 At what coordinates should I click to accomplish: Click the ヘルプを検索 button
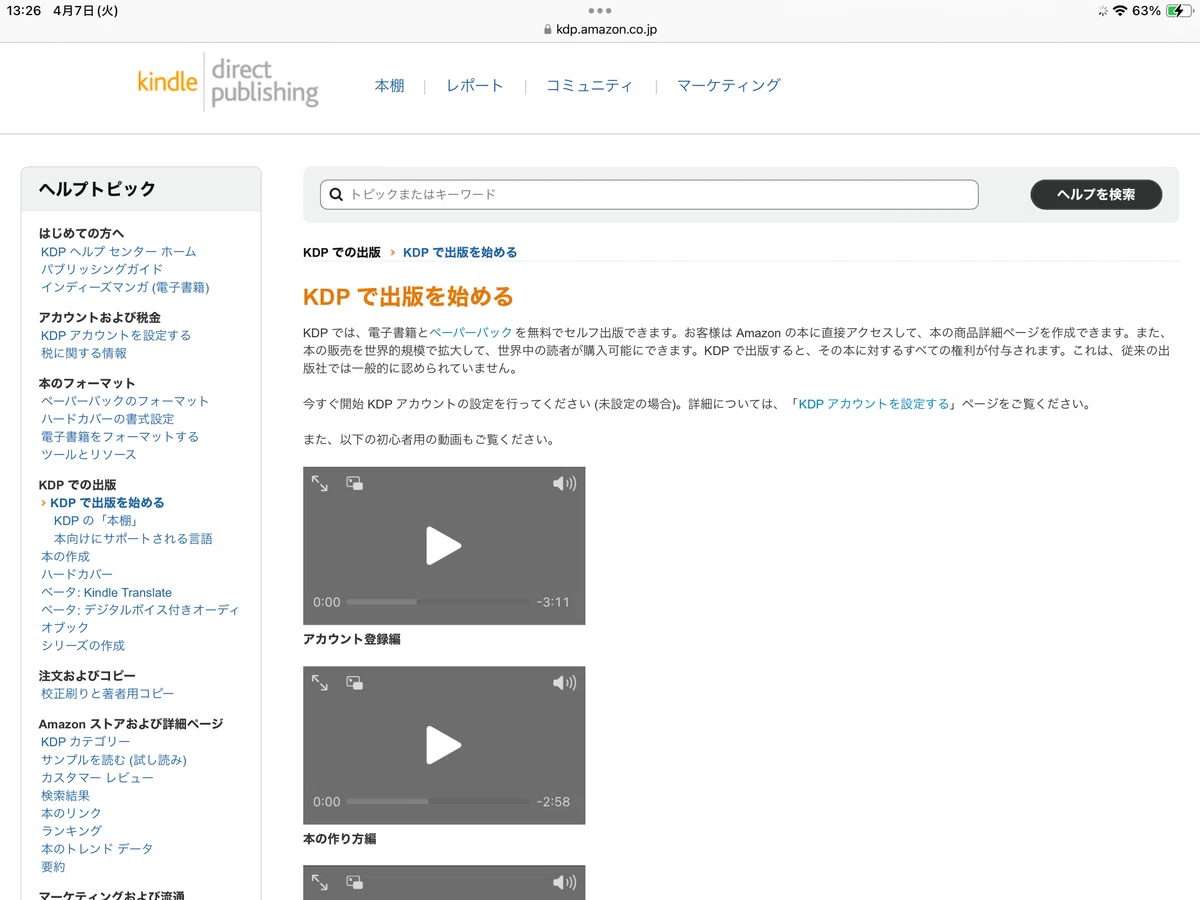click(1096, 195)
